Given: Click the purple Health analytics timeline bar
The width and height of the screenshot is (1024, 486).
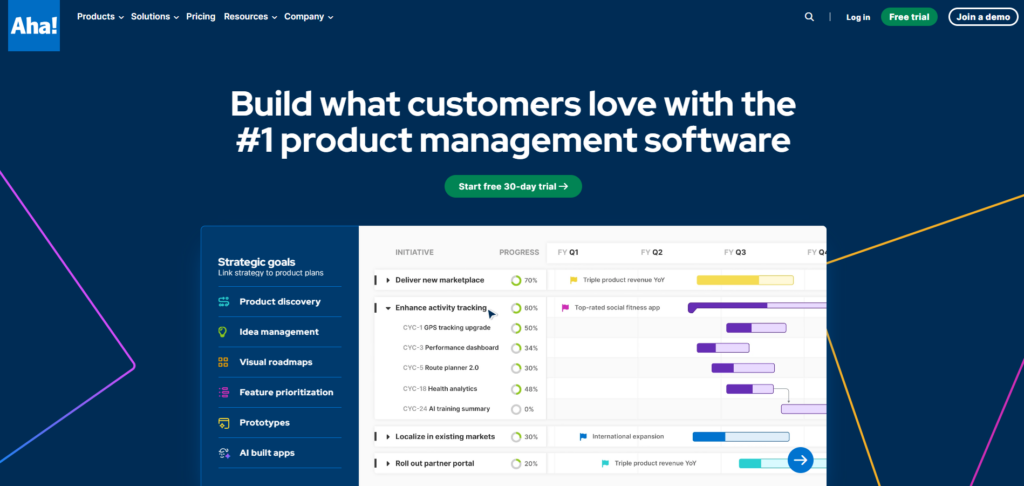Looking at the screenshot, I should click(x=750, y=389).
